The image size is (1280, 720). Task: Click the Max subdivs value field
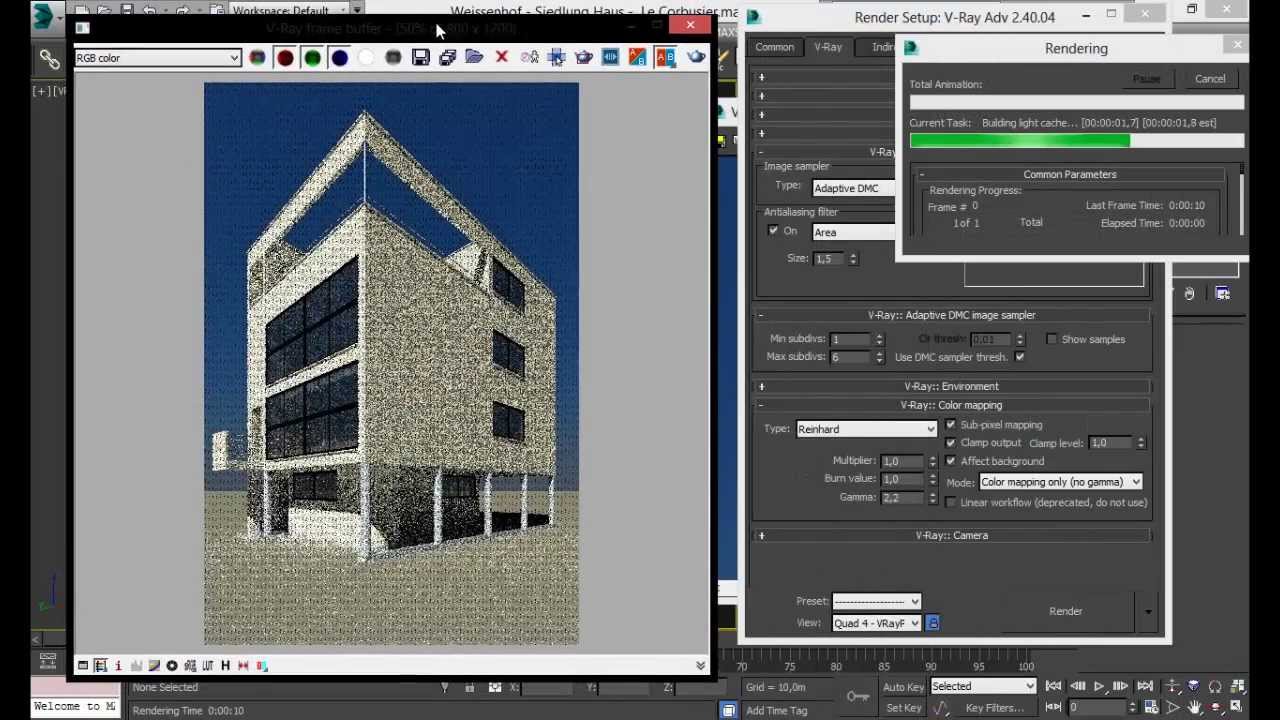[849, 357]
